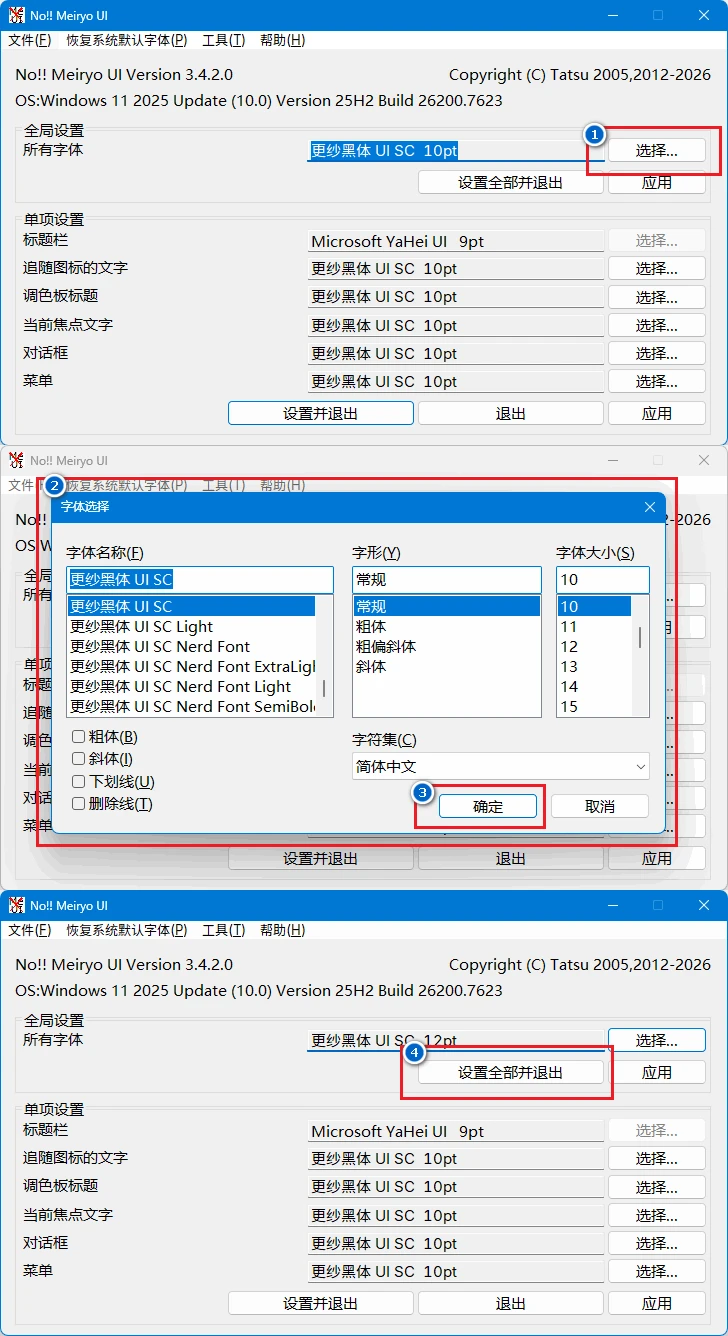Select 更纱黑体 UI SC Nerd Font SemiBold entry
The image size is (728, 1336).
click(191, 706)
